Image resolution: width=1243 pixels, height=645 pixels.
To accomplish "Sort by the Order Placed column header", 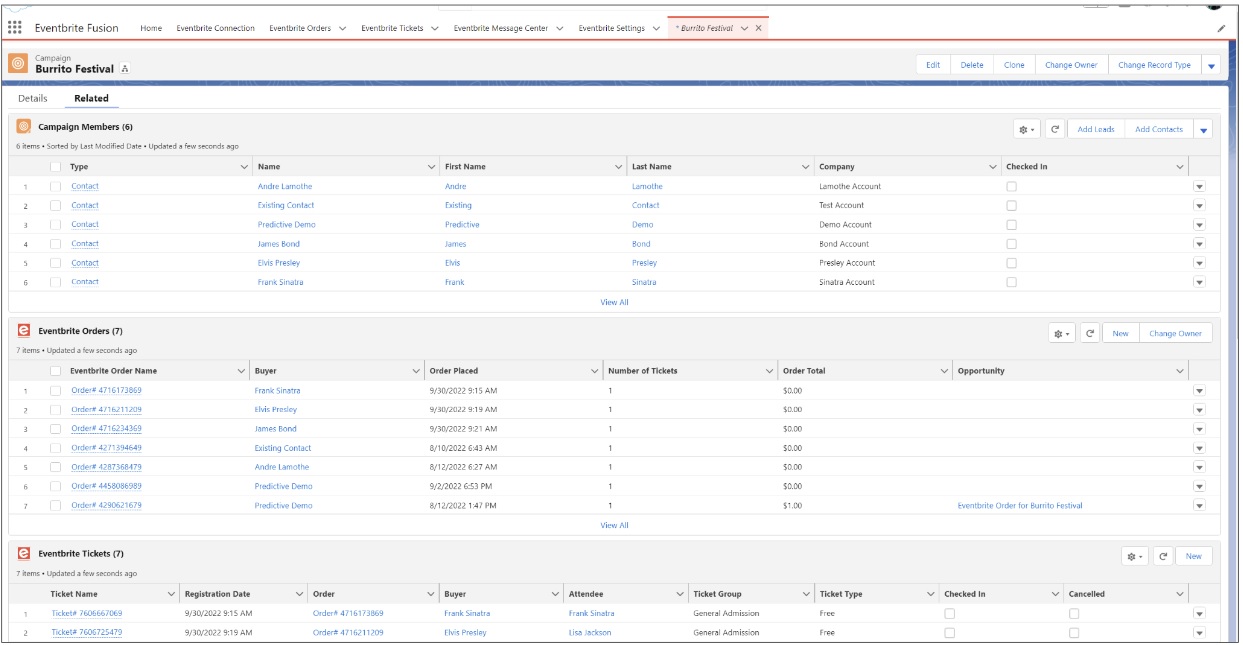I will (x=454, y=371).
